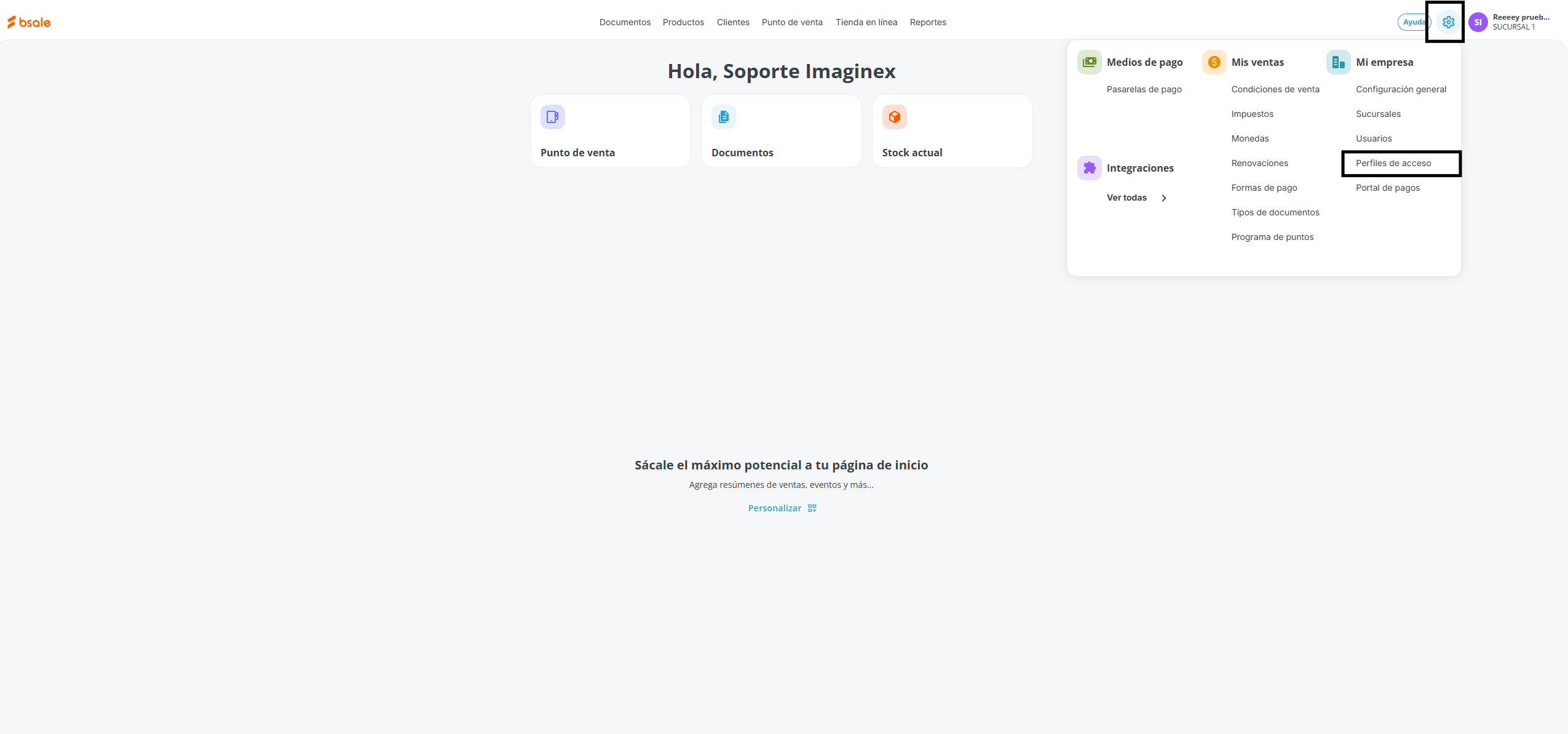Click the Integraciones puzzle icon
The width and height of the screenshot is (1568, 734).
[x=1089, y=168]
